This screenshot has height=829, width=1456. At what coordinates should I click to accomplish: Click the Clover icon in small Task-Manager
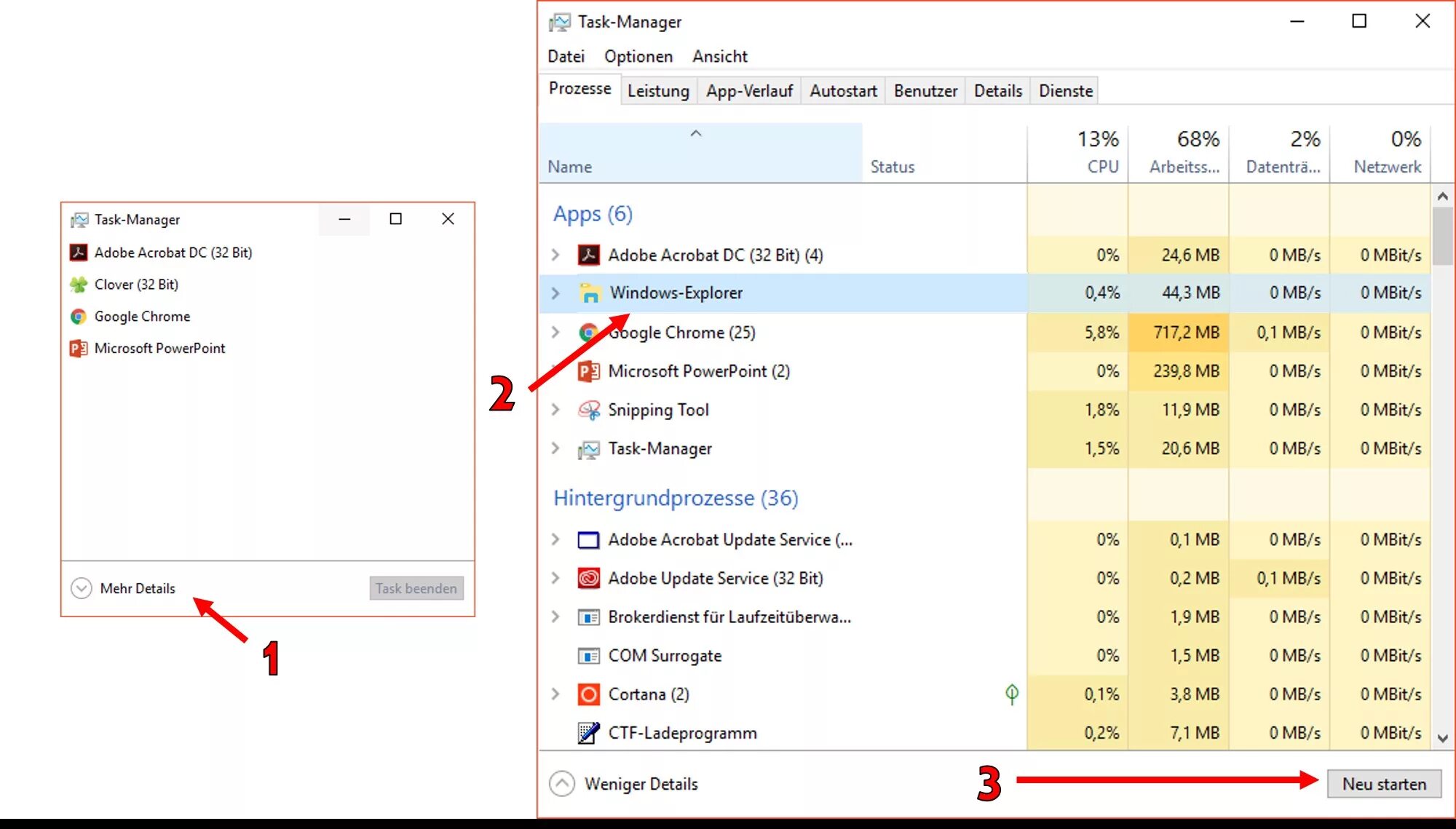[x=79, y=285]
